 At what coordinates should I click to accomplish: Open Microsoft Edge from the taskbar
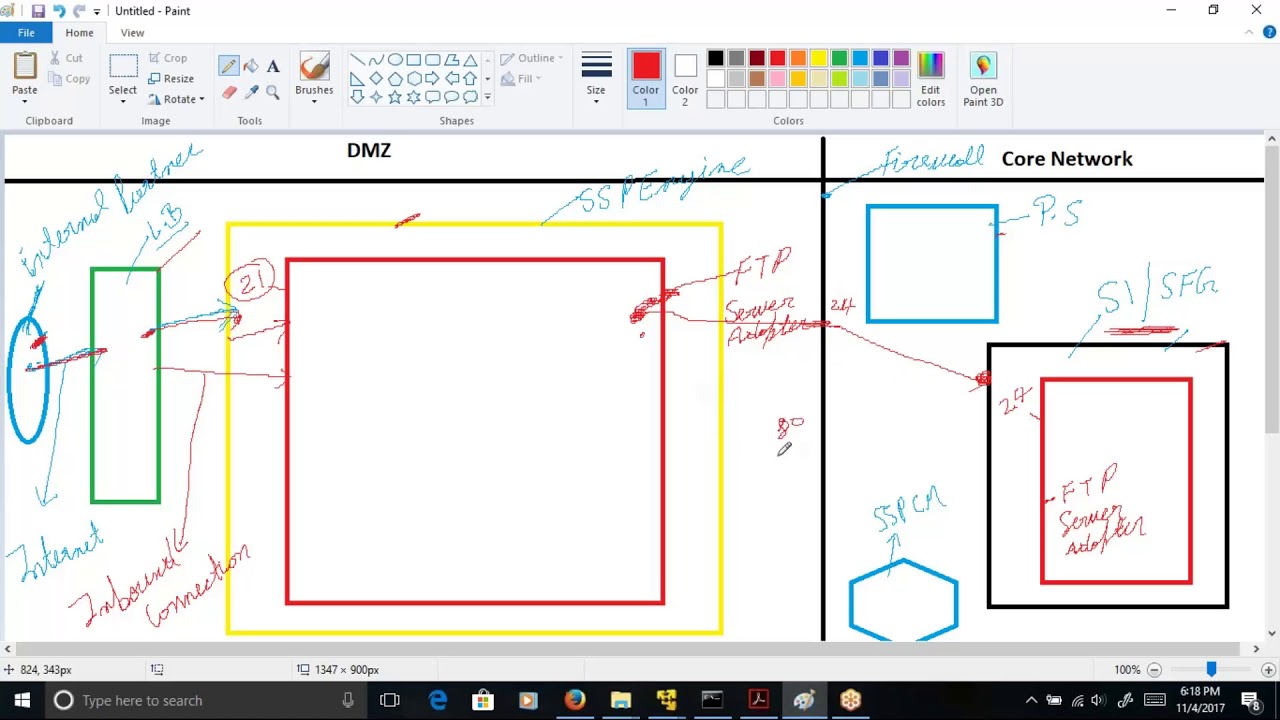tap(438, 700)
